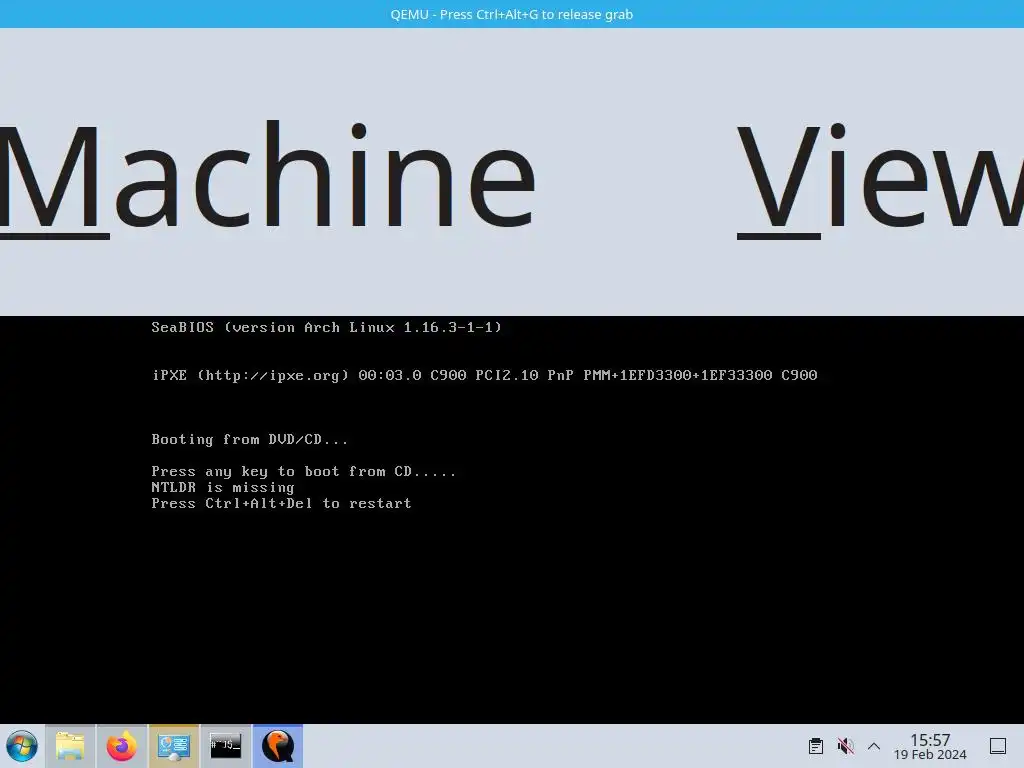Open the file manager from the taskbar
The height and width of the screenshot is (768, 1024).
tap(70, 746)
